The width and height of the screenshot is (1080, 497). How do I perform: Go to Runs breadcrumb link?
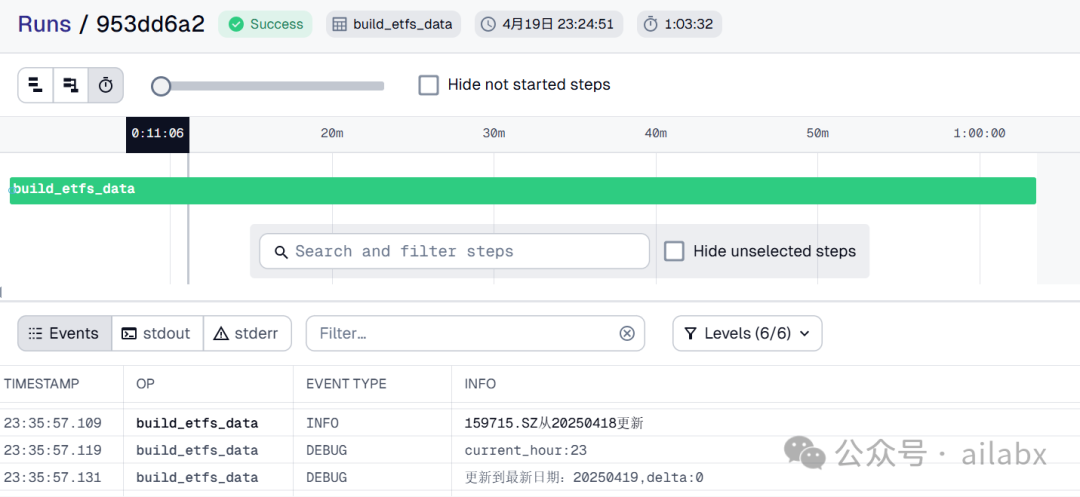(x=44, y=24)
